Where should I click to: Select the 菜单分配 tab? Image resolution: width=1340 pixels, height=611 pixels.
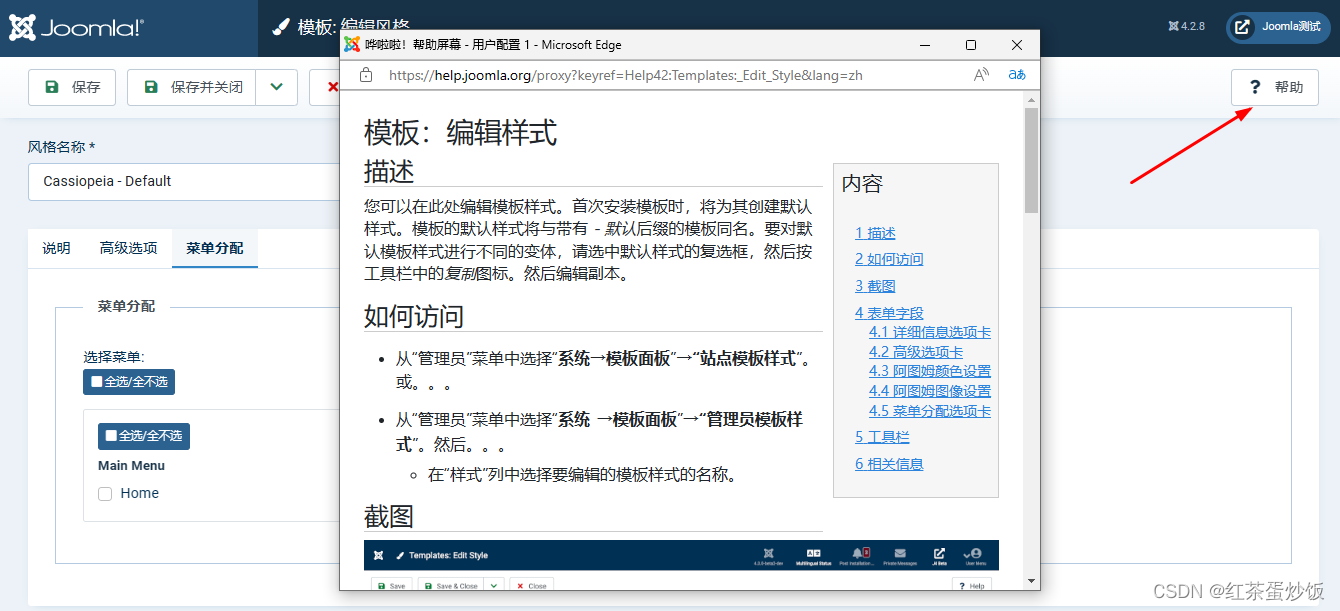pyautogui.click(x=214, y=248)
